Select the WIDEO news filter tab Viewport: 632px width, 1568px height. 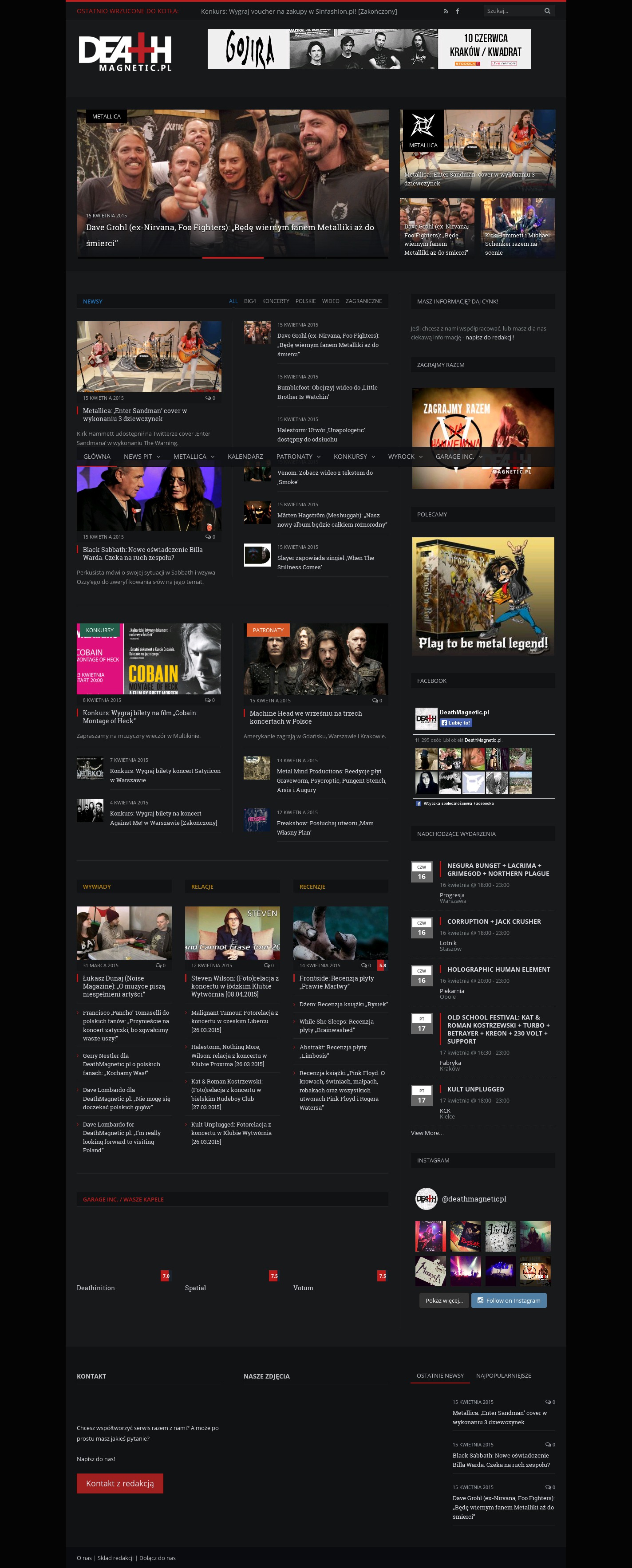331,301
